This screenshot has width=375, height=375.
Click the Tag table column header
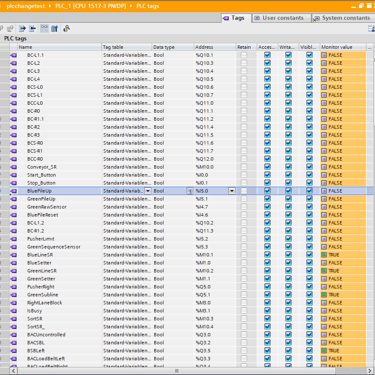127,47
